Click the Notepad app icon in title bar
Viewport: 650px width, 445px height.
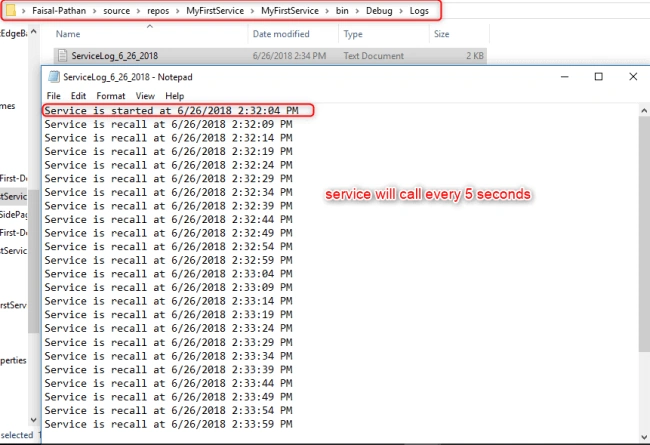[x=53, y=77]
